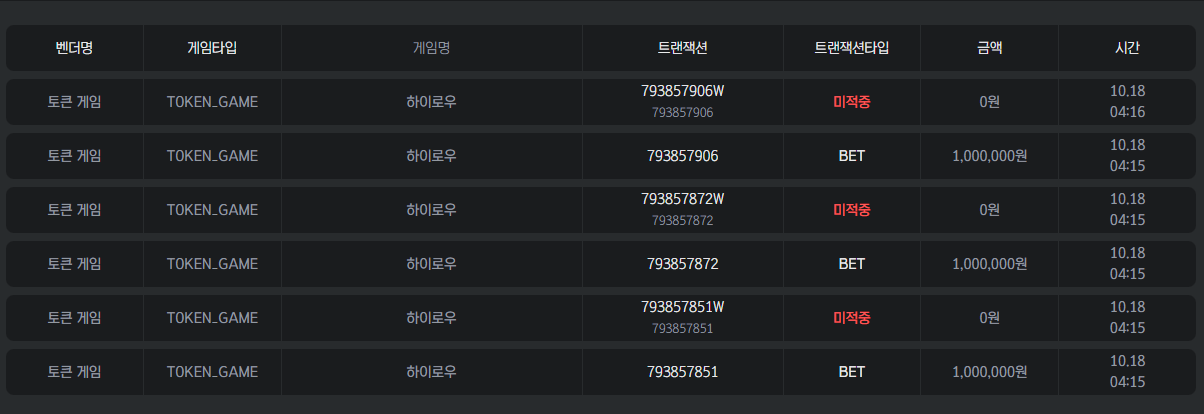Click 0원 amount in the 793857872W row

[x=989, y=210]
